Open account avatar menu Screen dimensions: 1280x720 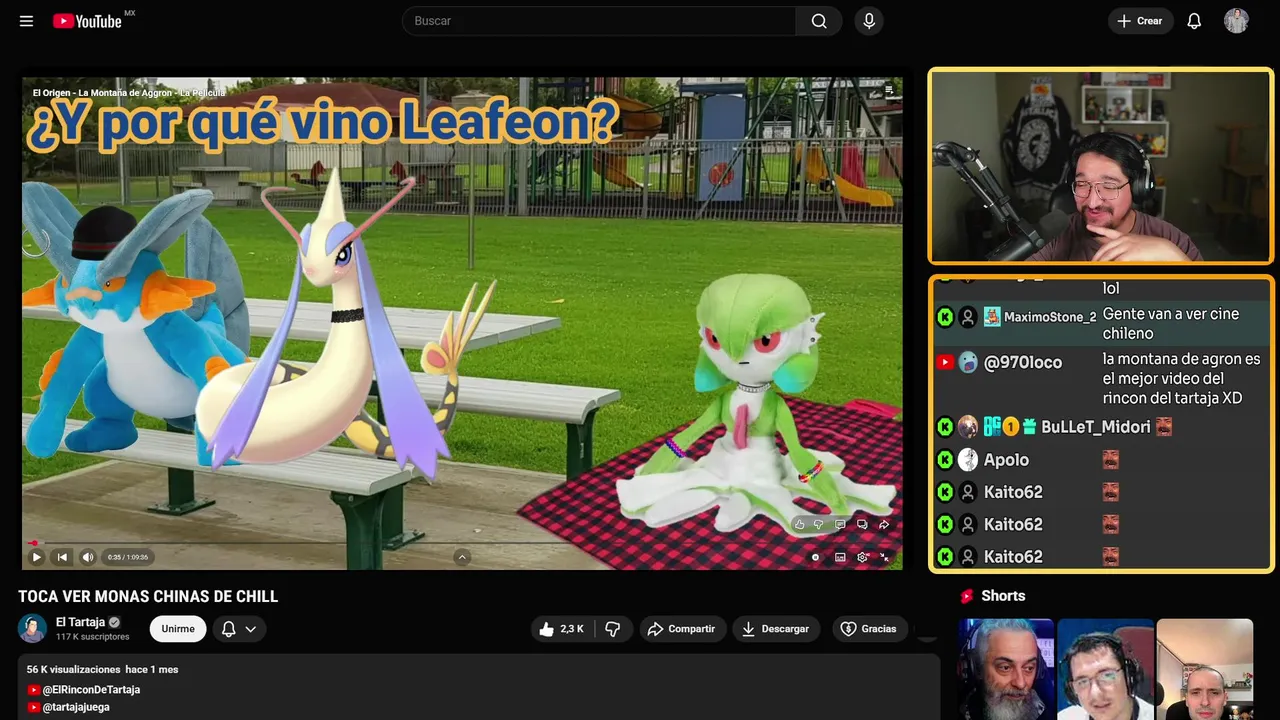pyautogui.click(x=1236, y=21)
